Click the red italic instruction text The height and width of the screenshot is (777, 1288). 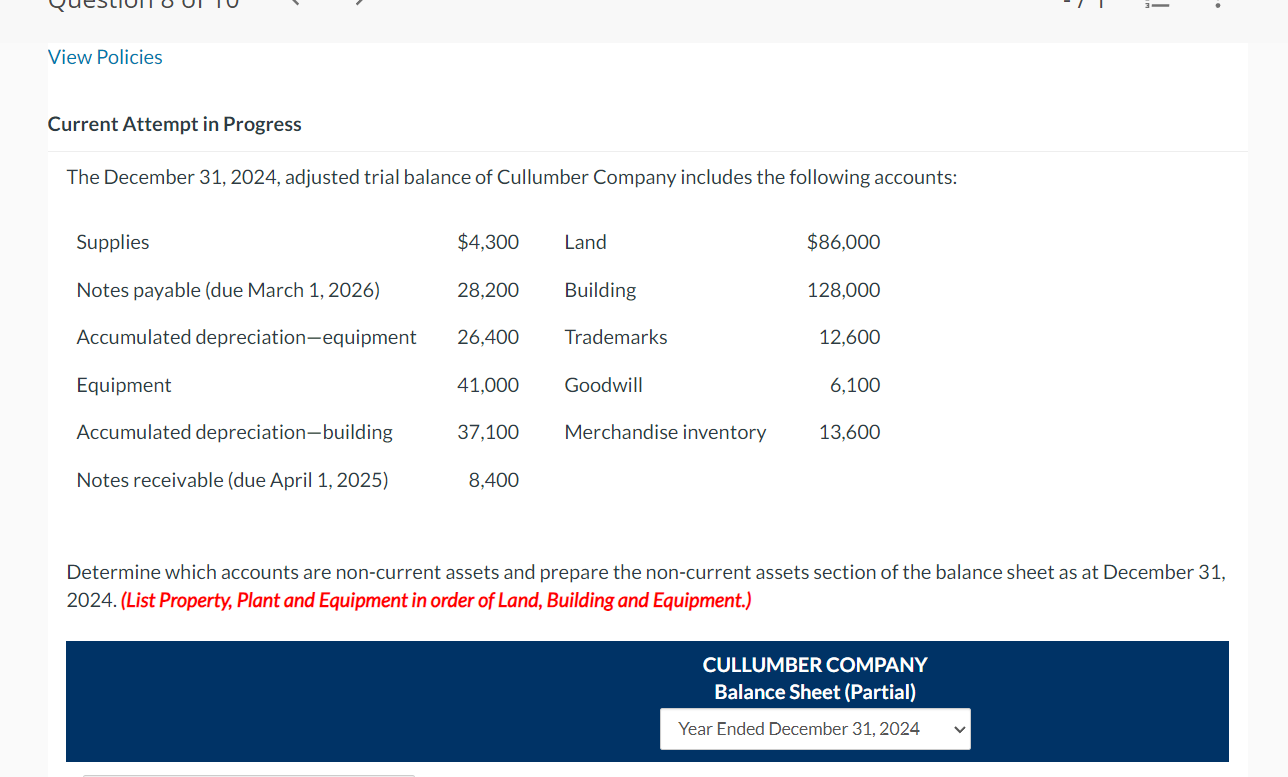click(435, 600)
